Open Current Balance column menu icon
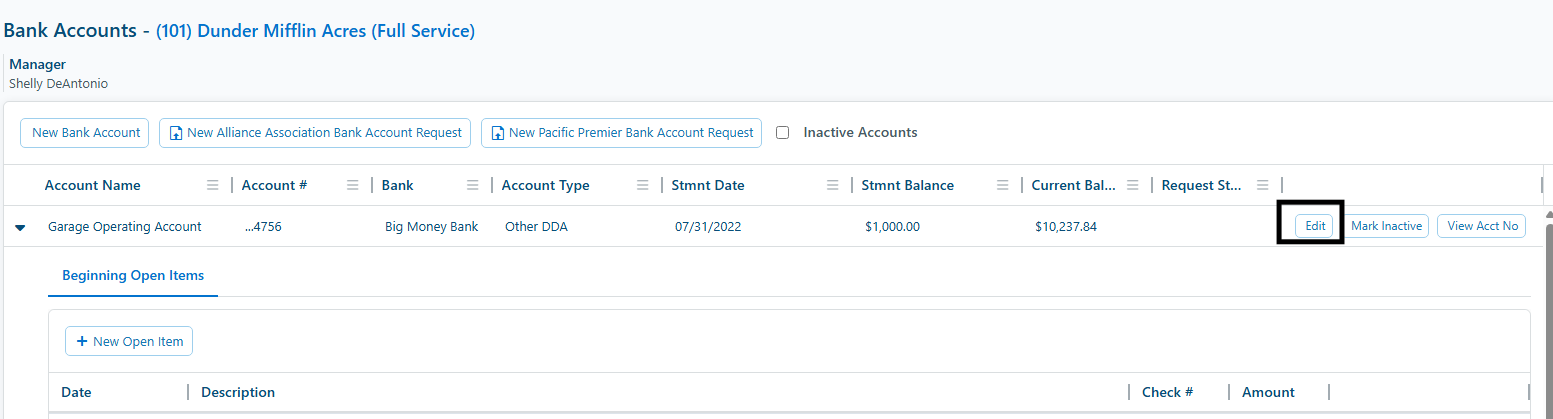The image size is (1553, 419). (x=1132, y=185)
